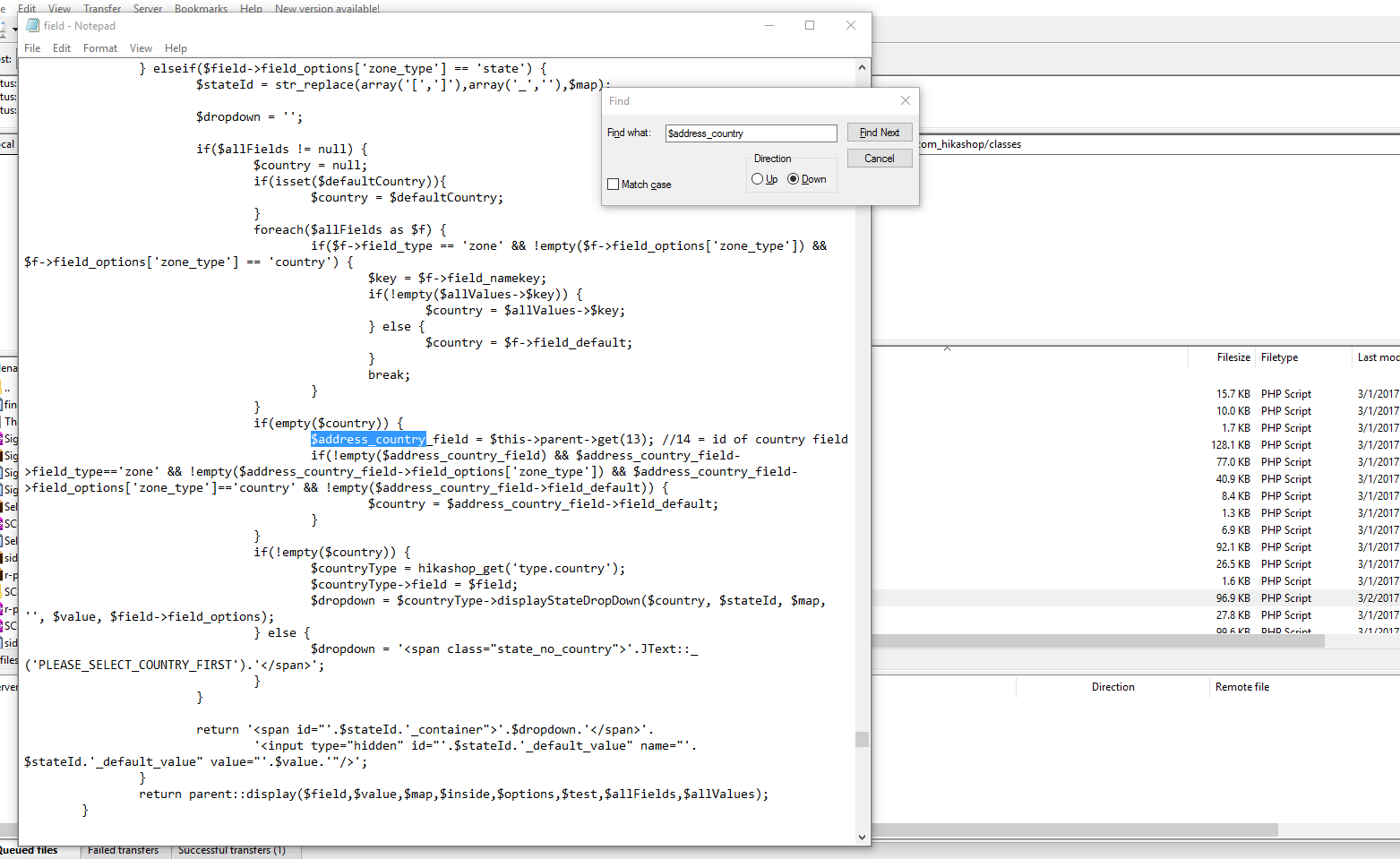This screenshot has width=1400, height=859.
Task: Close the Notepad window
Action: (850, 25)
